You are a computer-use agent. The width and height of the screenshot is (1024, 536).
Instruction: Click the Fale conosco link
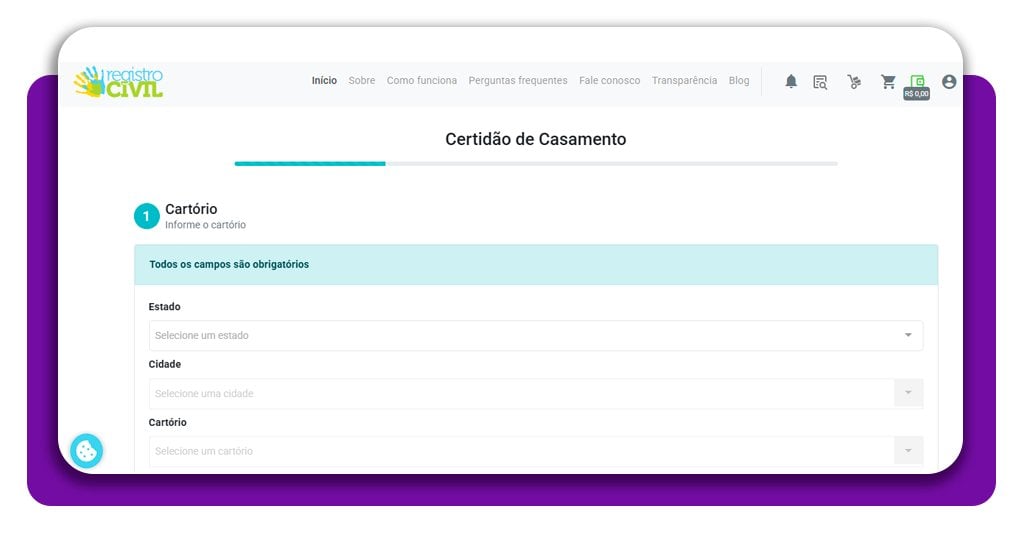[x=609, y=81]
